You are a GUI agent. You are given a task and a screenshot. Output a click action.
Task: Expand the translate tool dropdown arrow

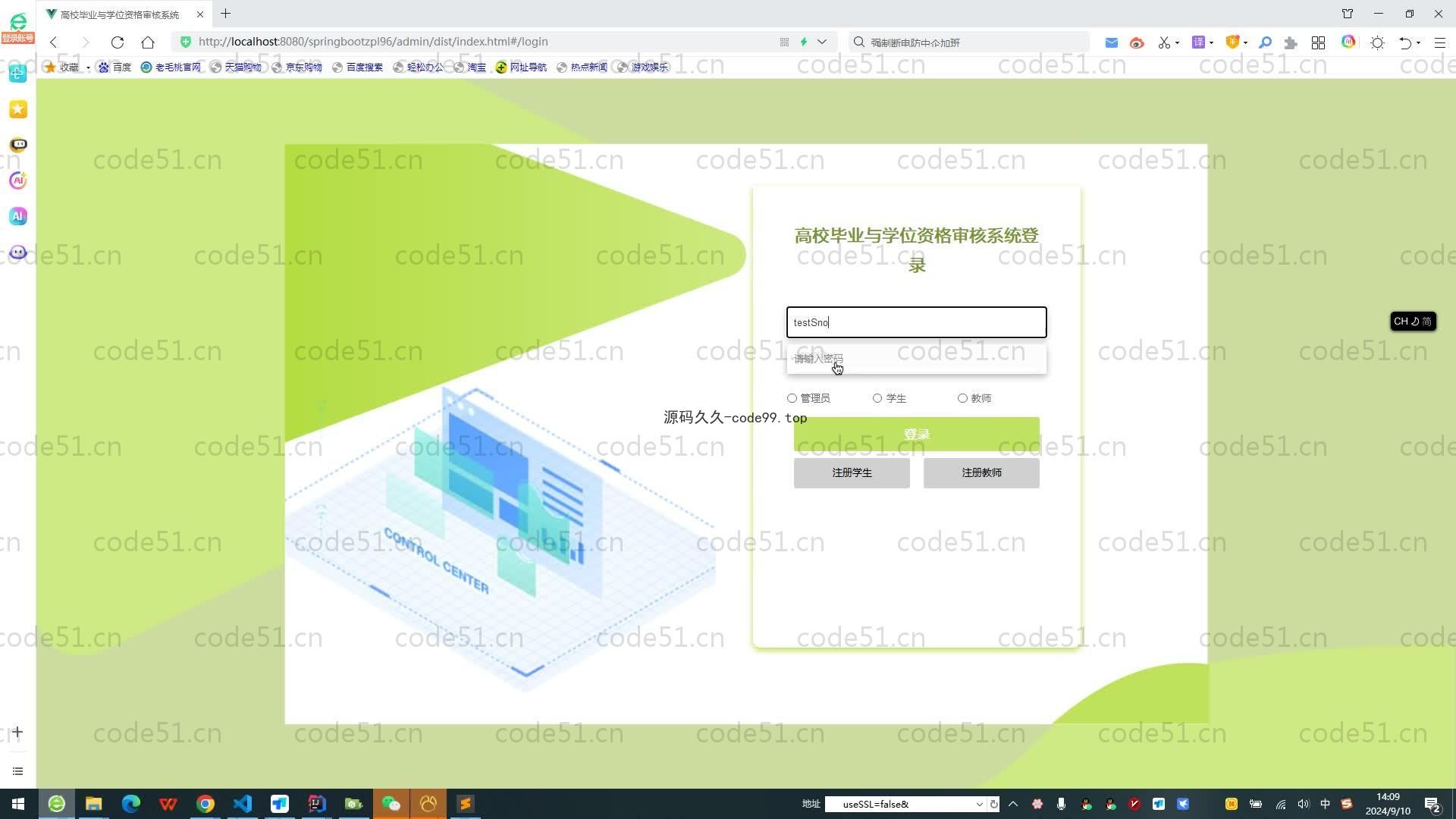pos(1211,42)
